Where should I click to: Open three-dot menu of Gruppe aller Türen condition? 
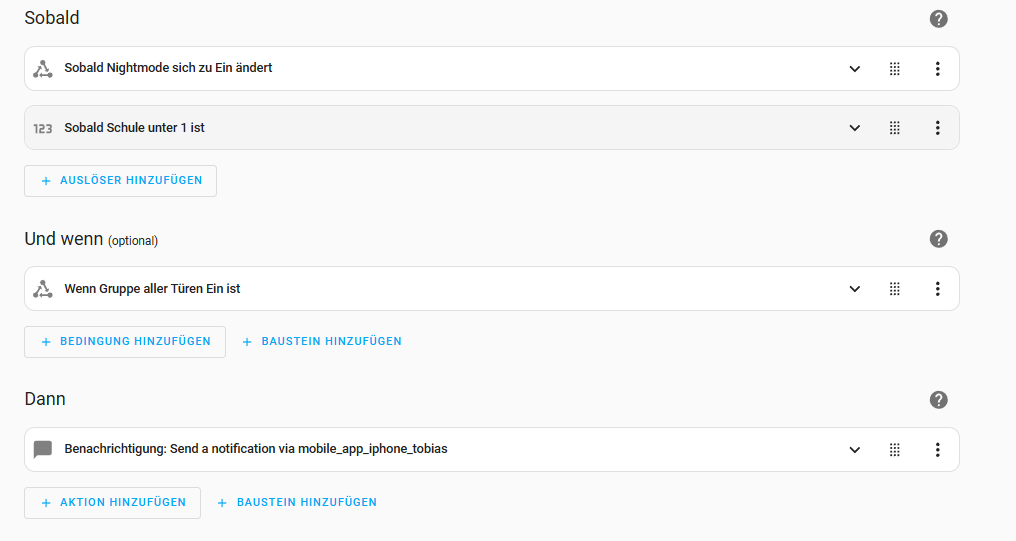point(938,289)
